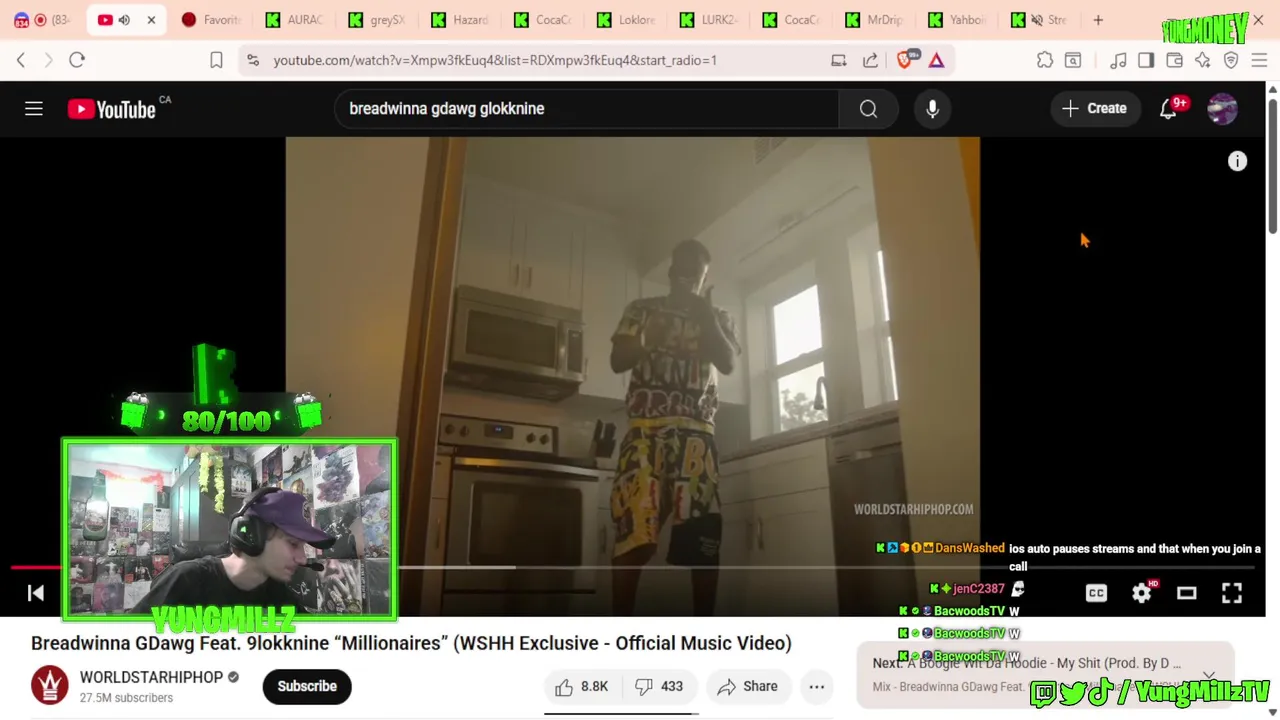Click the 27.5M subscribers text
Viewport: 1280px width, 720px height.
tap(126, 698)
